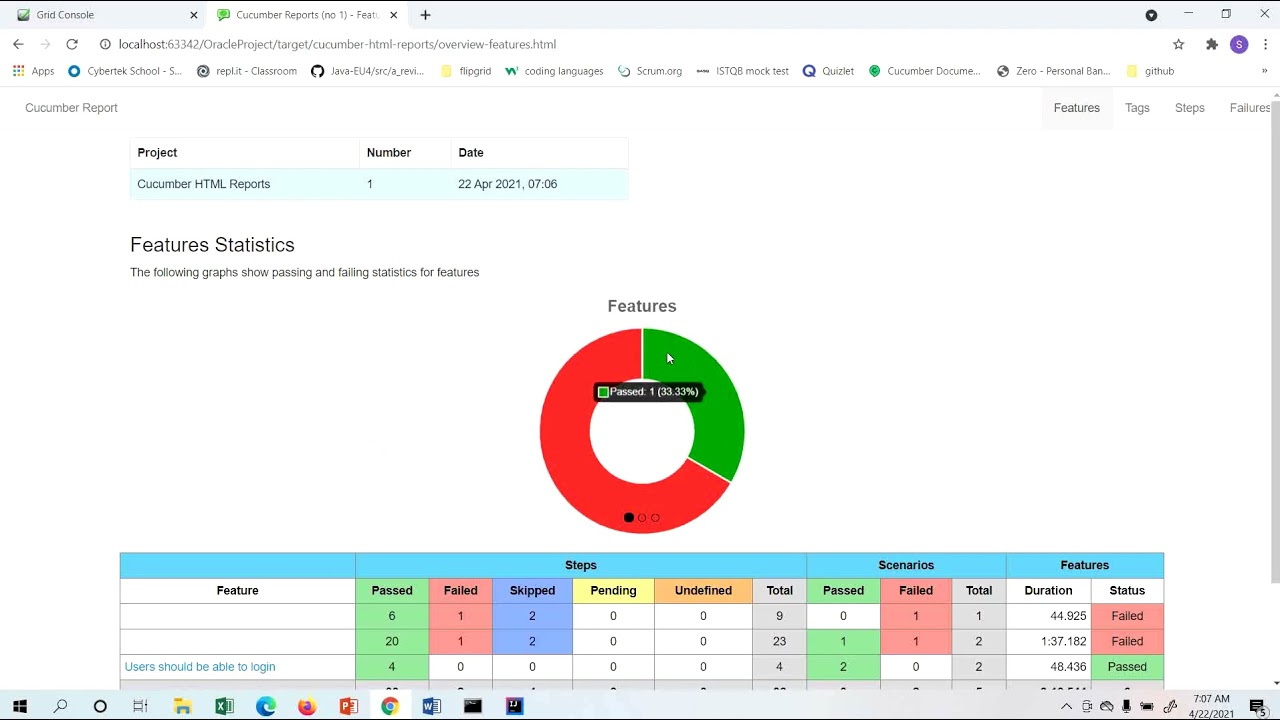Open Microsoft Edge from the taskbar
The width and height of the screenshot is (1280, 720).
(x=265, y=706)
